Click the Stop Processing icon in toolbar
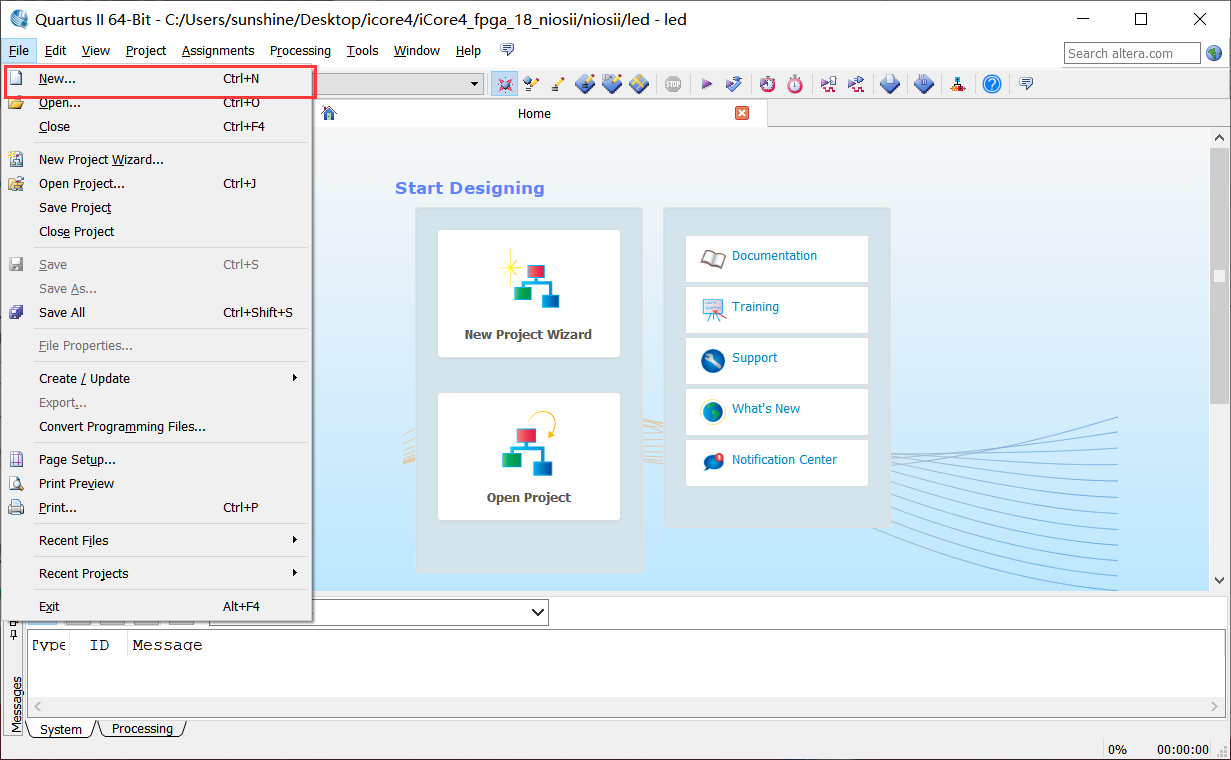1231x760 pixels. click(673, 84)
